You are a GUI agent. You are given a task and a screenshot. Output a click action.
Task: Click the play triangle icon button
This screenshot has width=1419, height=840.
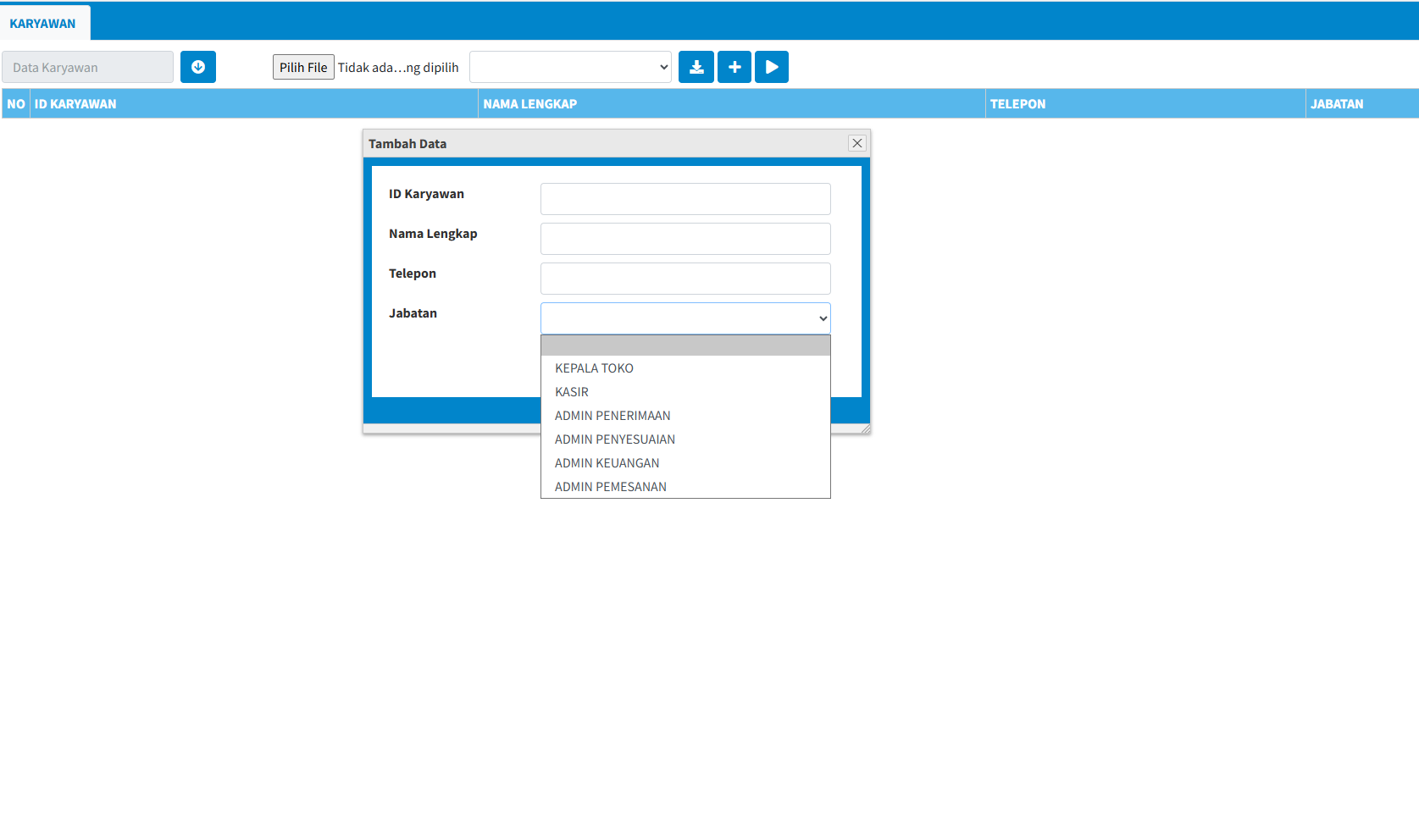[772, 67]
